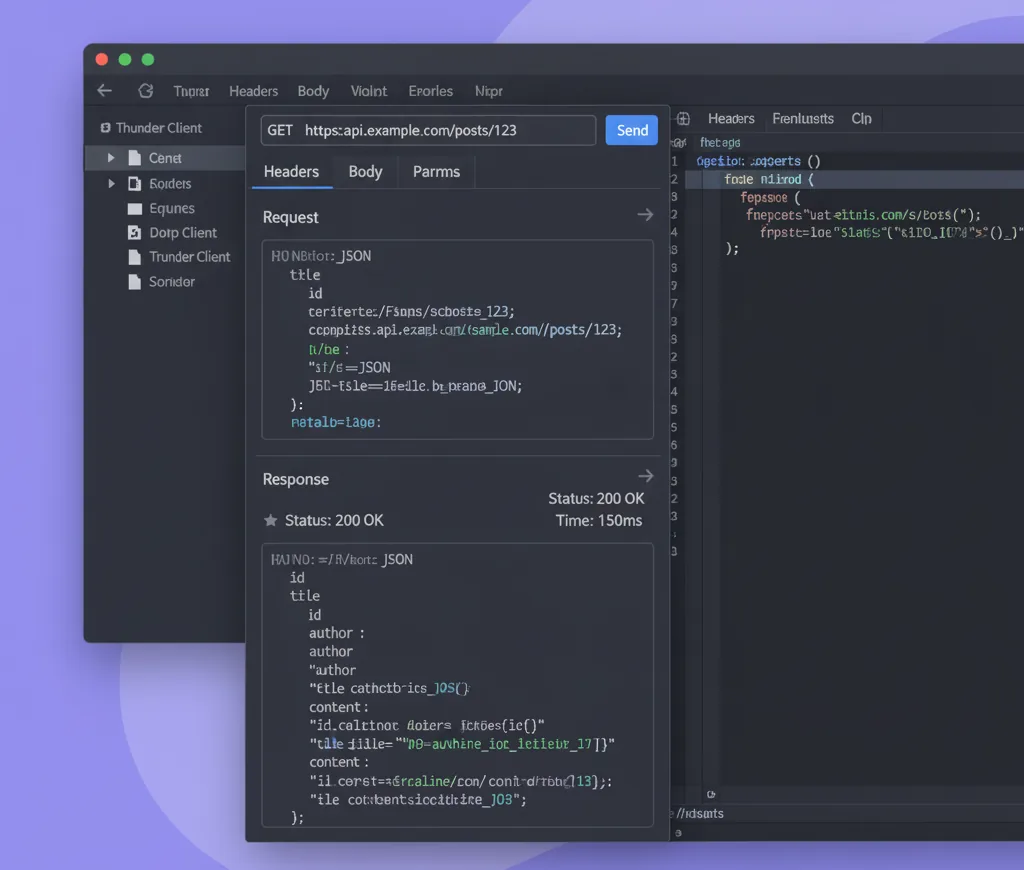
Task: Click the 'netalb=iage:' line in Request
Action: [336, 423]
